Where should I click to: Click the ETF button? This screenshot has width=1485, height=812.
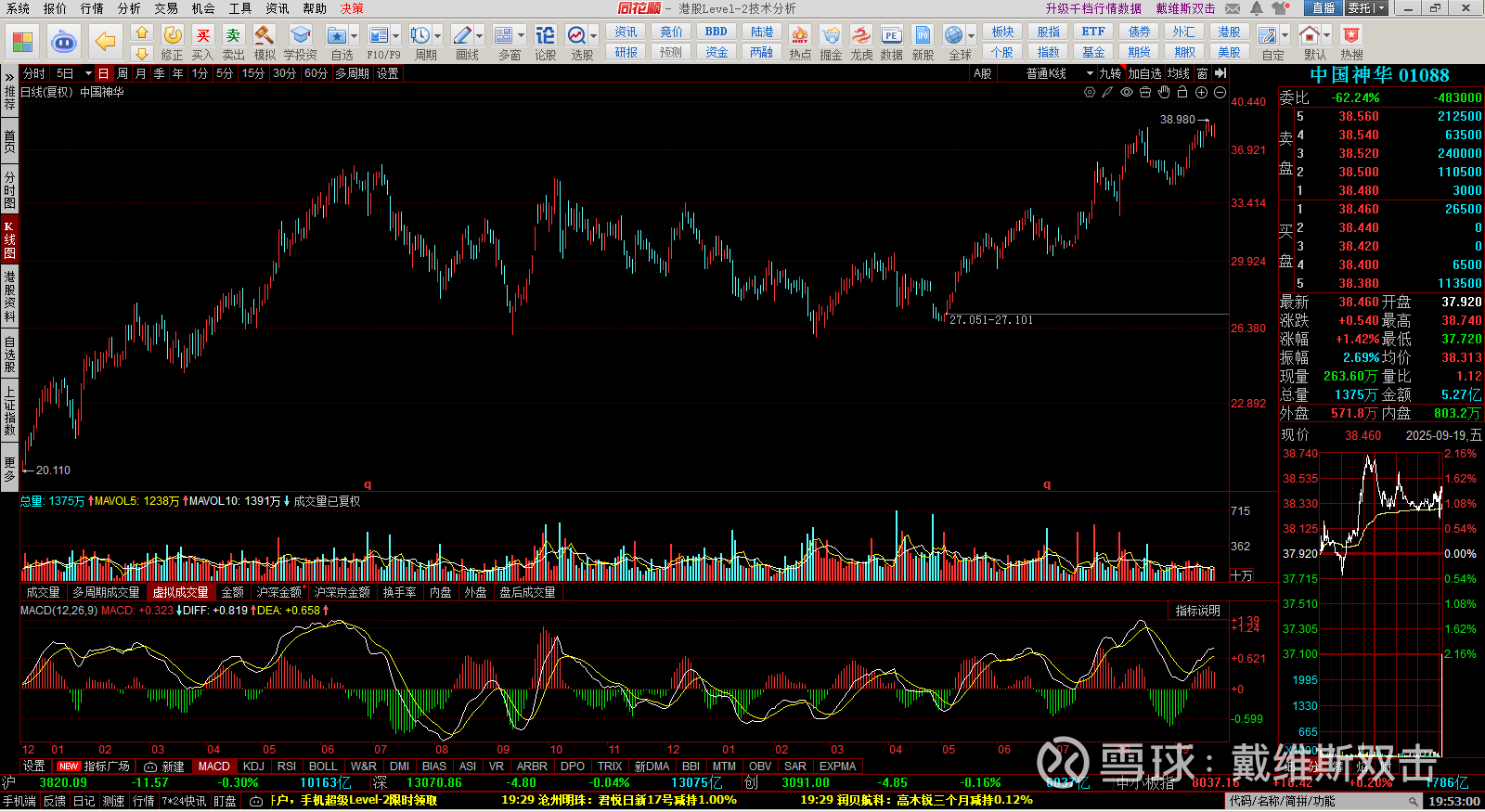pos(1093,32)
